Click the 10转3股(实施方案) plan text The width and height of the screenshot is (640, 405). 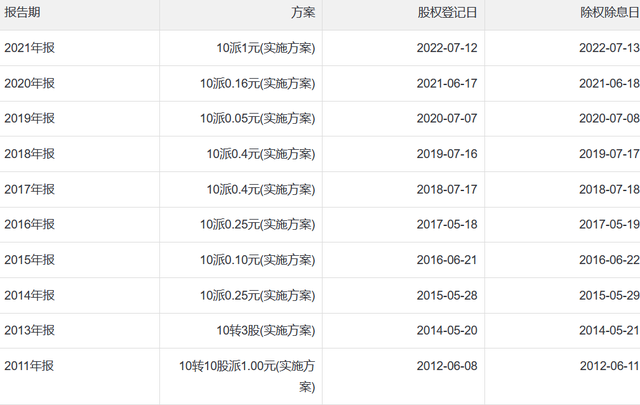[x=265, y=331]
